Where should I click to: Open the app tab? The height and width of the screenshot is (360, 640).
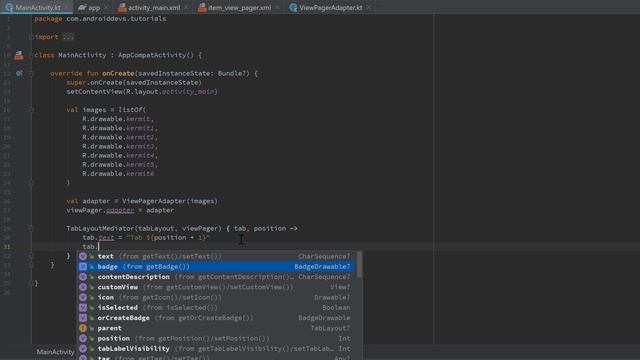click(94, 7)
